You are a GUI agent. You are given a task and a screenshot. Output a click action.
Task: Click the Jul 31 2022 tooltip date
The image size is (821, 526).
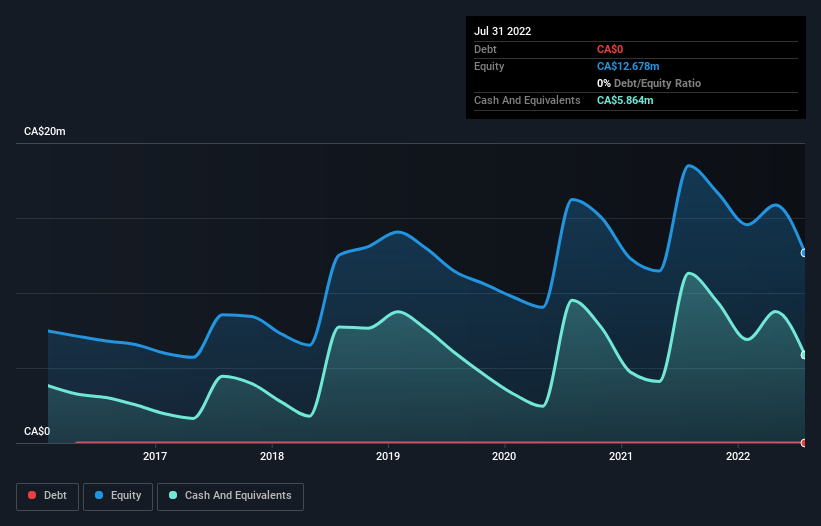pos(502,31)
